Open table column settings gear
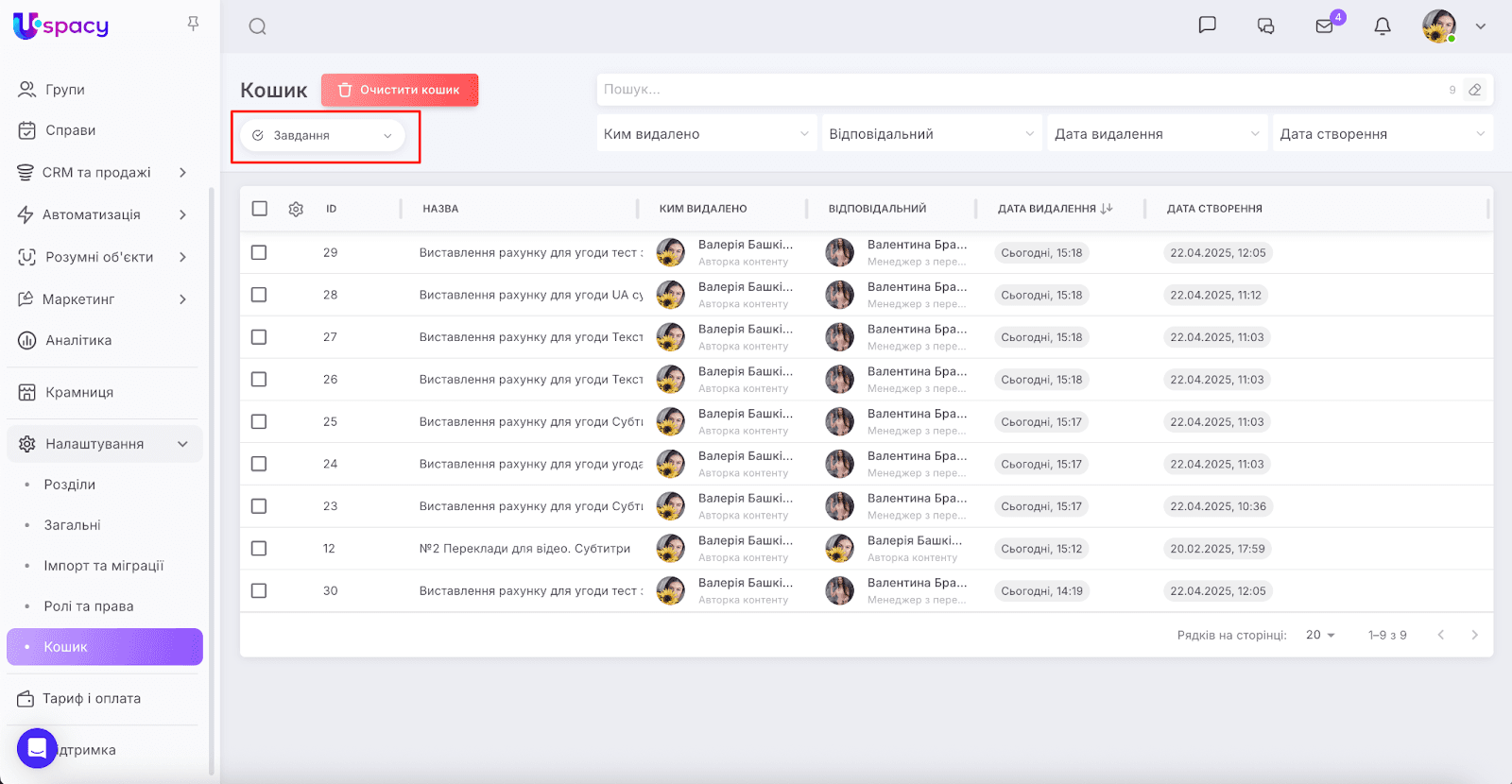Image resolution: width=1512 pixels, height=784 pixels. (296, 209)
